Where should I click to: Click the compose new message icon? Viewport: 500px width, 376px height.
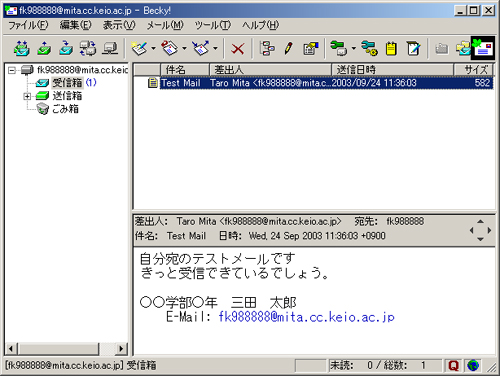139,48
